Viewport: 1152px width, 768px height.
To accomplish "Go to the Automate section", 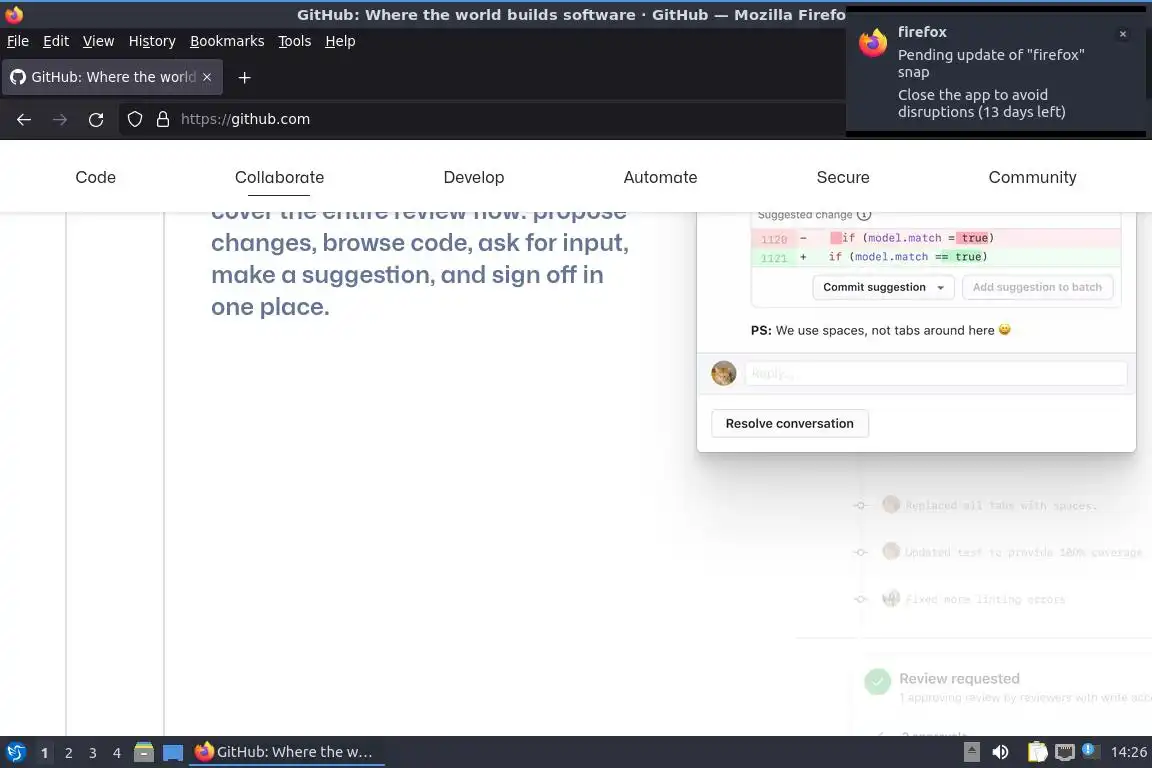I will tap(660, 177).
